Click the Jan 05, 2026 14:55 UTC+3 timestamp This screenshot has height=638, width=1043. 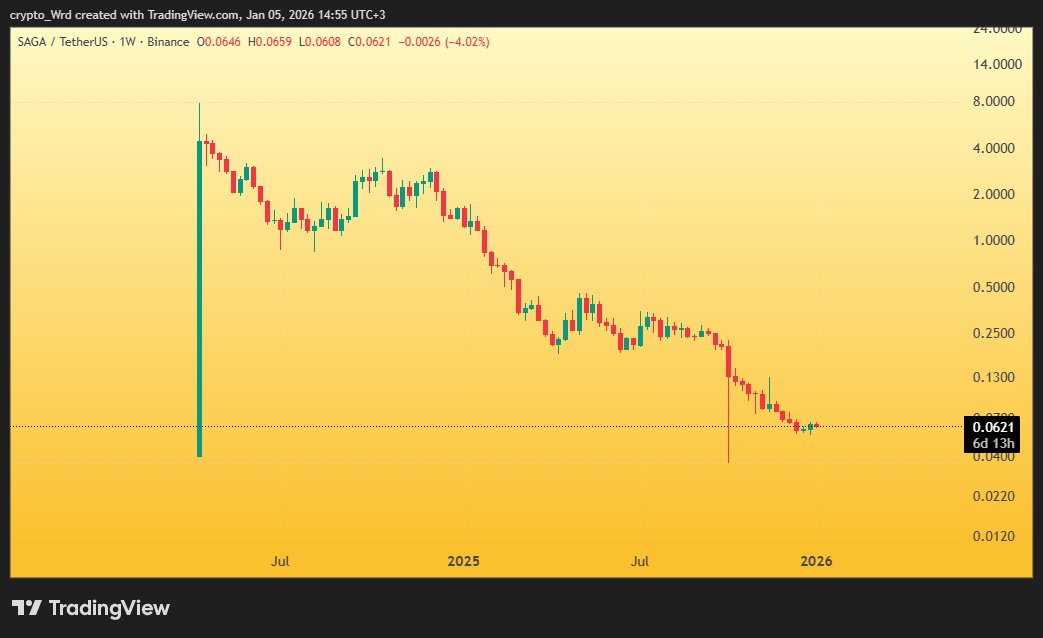click(316, 15)
